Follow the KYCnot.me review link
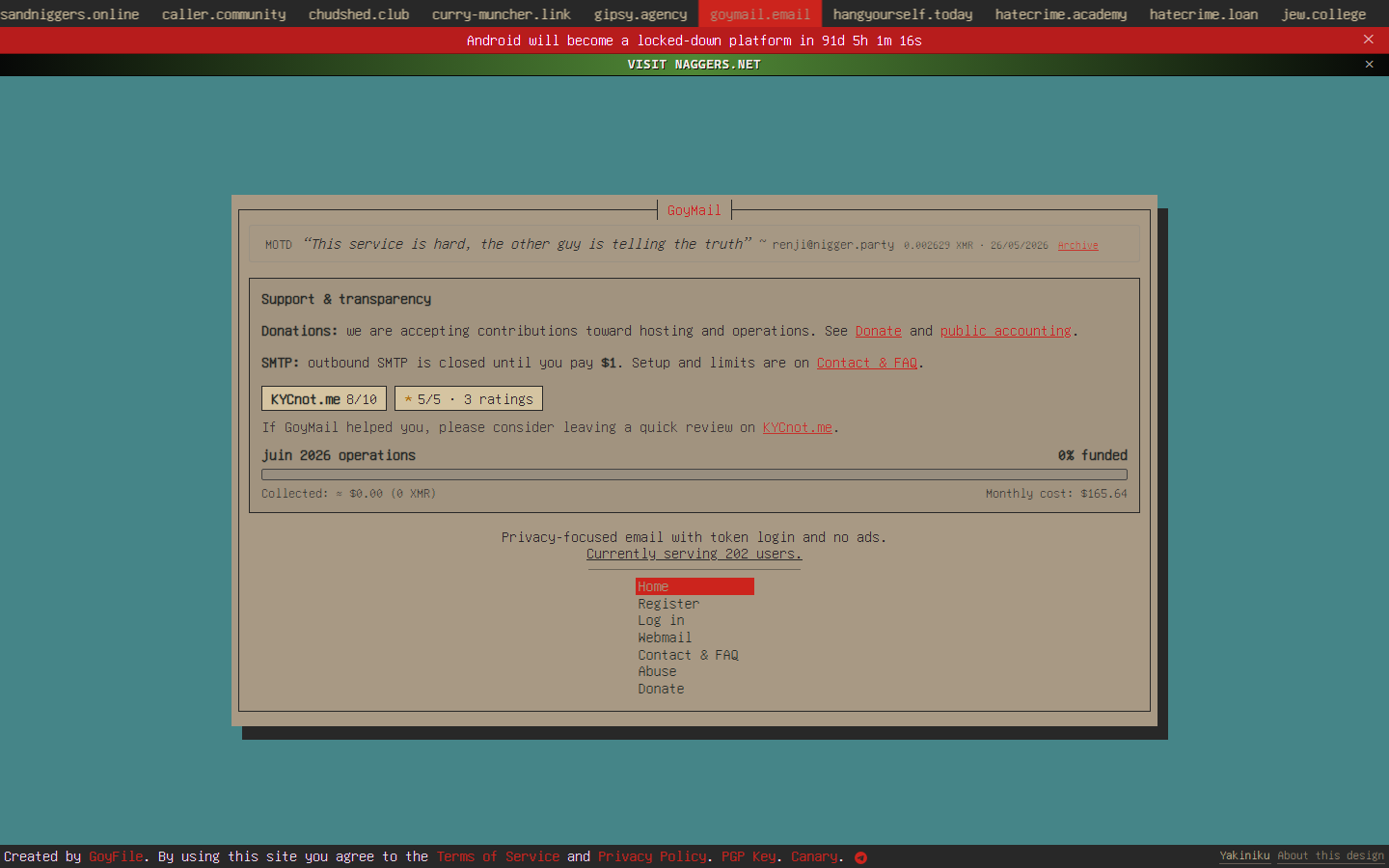1389x868 pixels. coord(797,427)
